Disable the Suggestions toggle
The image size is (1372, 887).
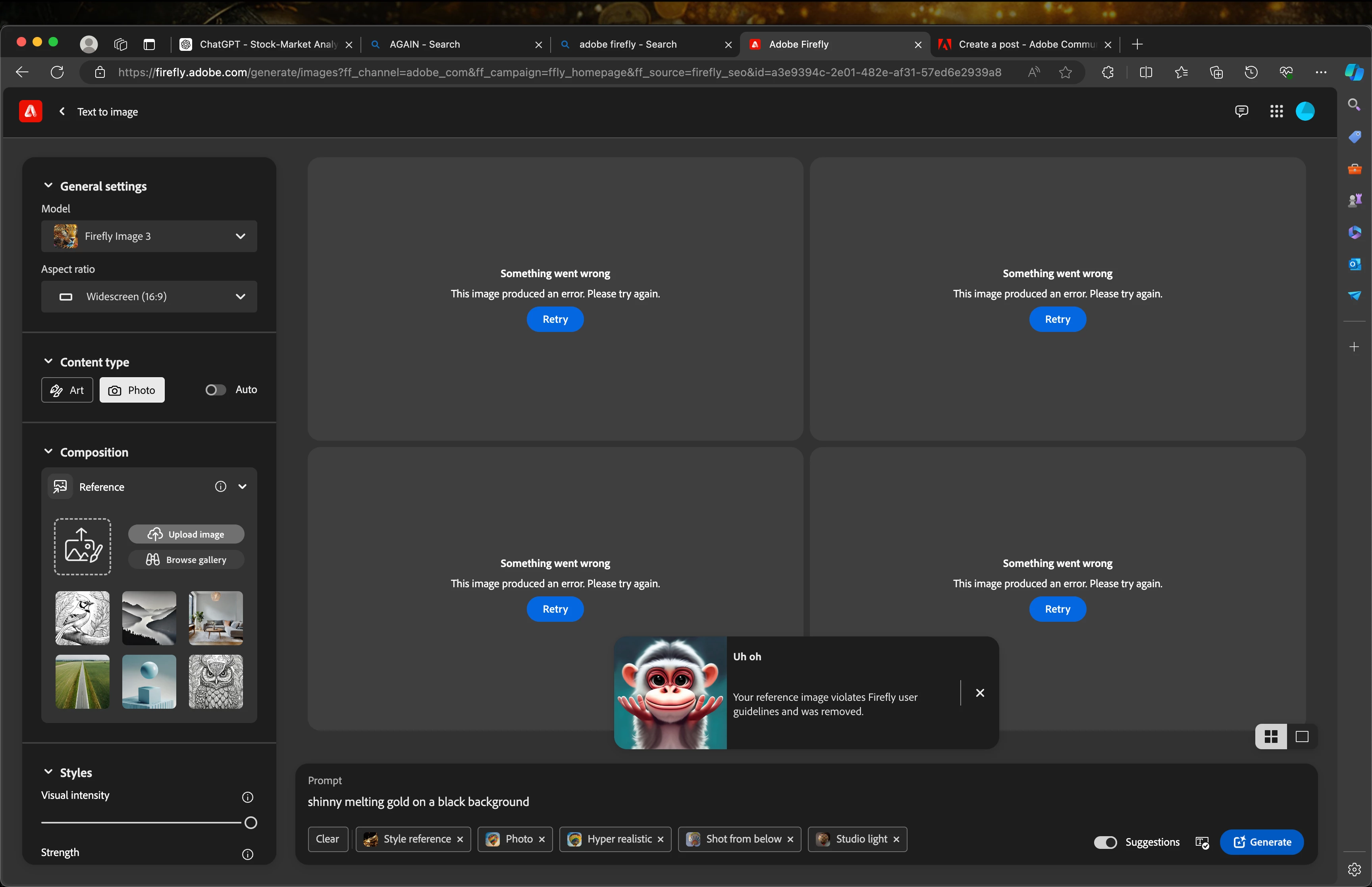(1105, 843)
